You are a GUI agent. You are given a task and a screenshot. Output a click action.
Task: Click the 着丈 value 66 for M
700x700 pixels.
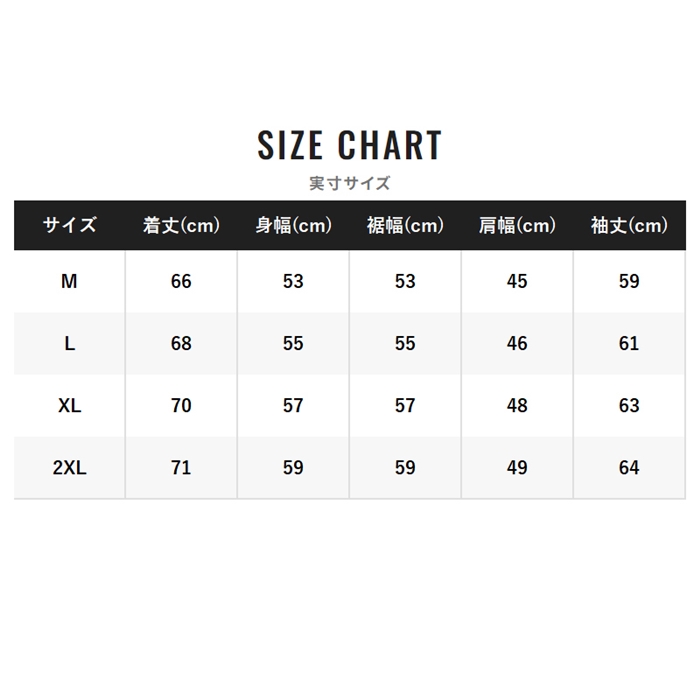181,281
